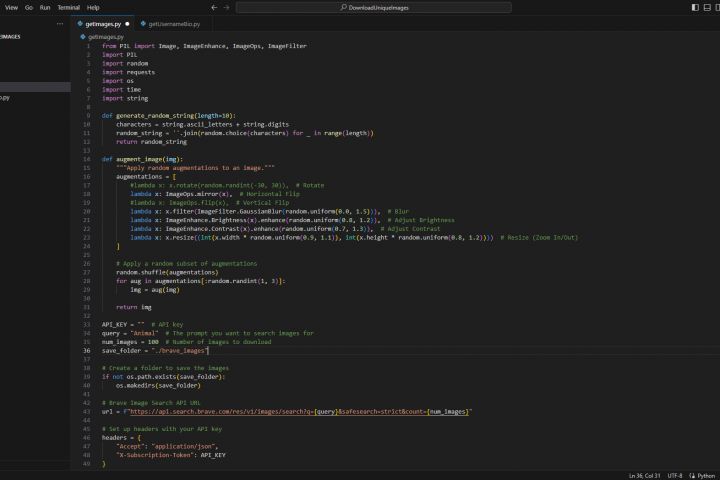Screen dimensions: 720x480
Task: Click the DownloadUniqueImages command center search box
Action: 374,7
